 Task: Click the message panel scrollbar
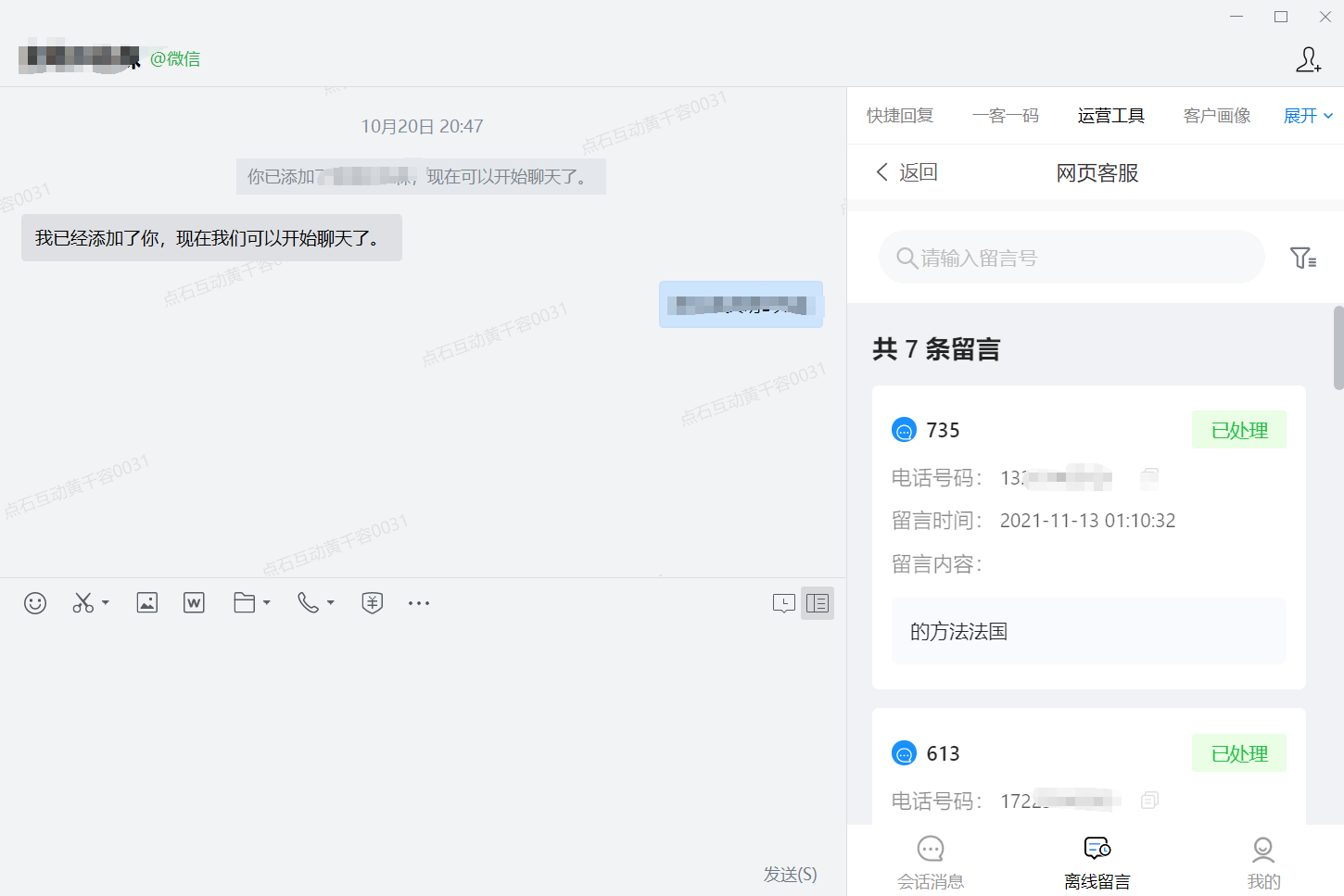point(1338,348)
